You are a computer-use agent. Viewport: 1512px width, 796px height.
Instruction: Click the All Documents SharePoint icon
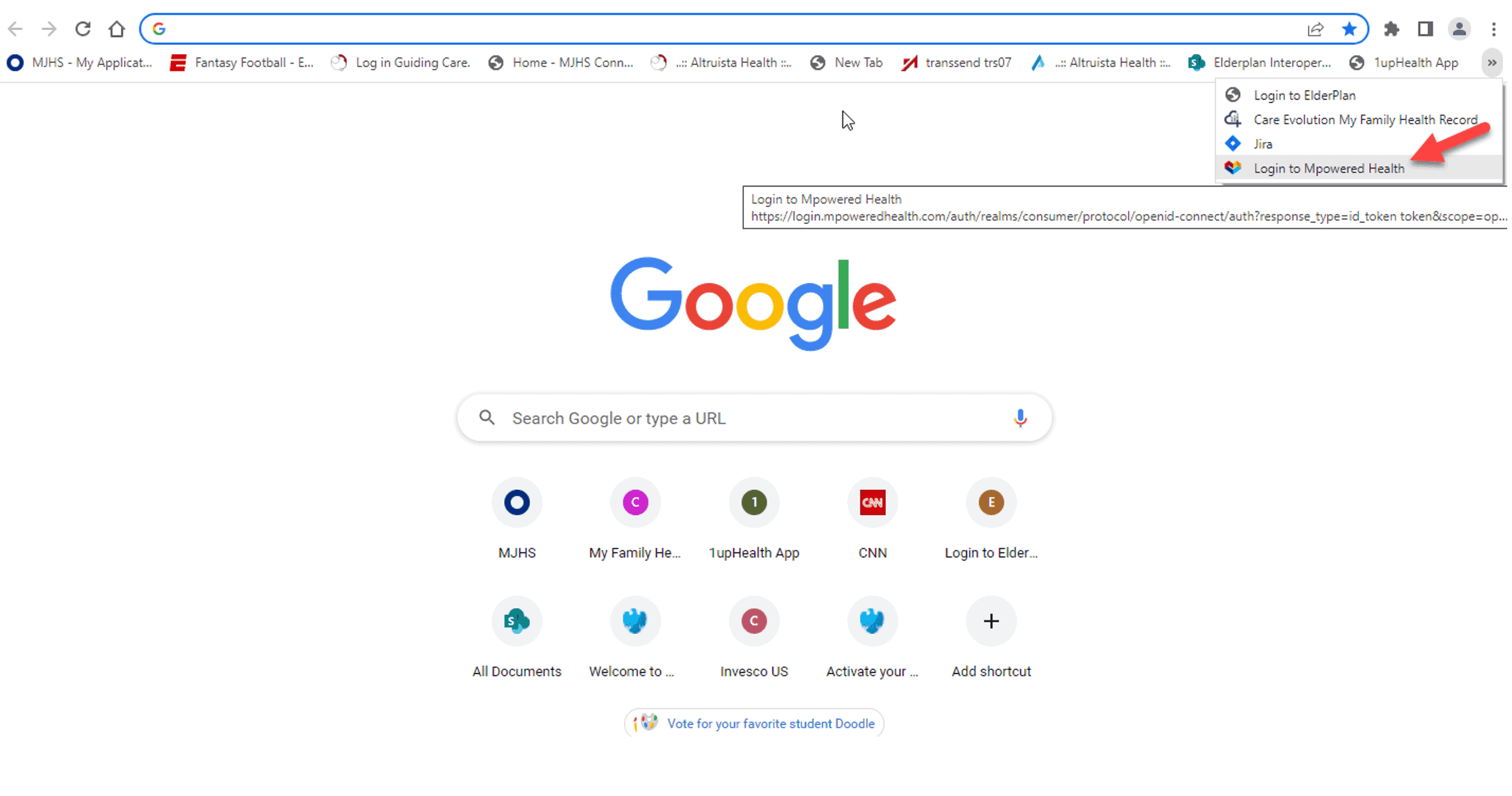(x=516, y=620)
